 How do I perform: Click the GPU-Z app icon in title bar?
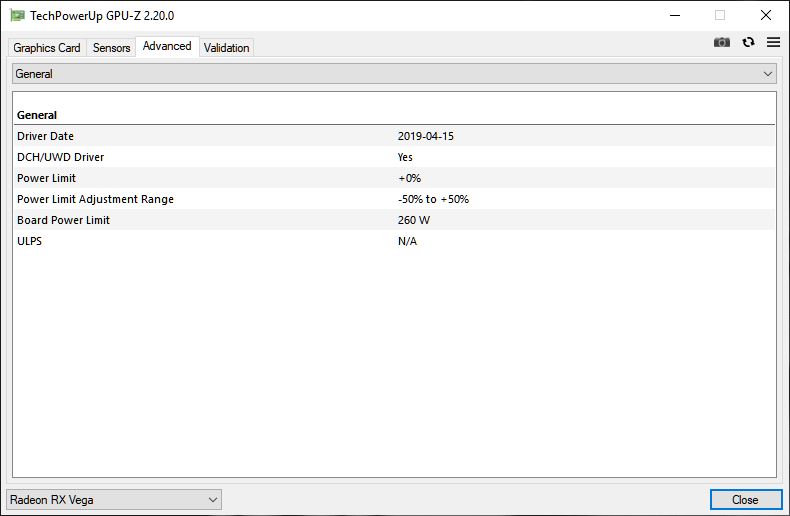[x=17, y=16]
